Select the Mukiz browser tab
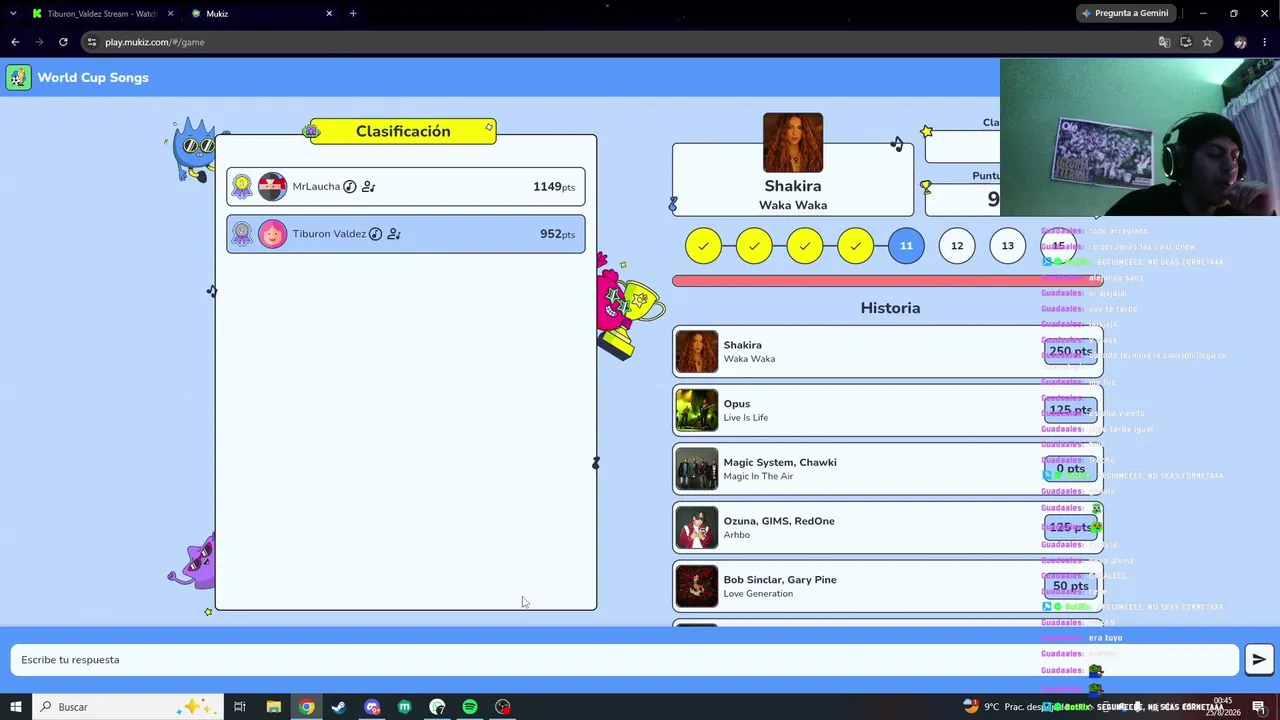This screenshot has width=1280, height=720. click(x=262, y=14)
